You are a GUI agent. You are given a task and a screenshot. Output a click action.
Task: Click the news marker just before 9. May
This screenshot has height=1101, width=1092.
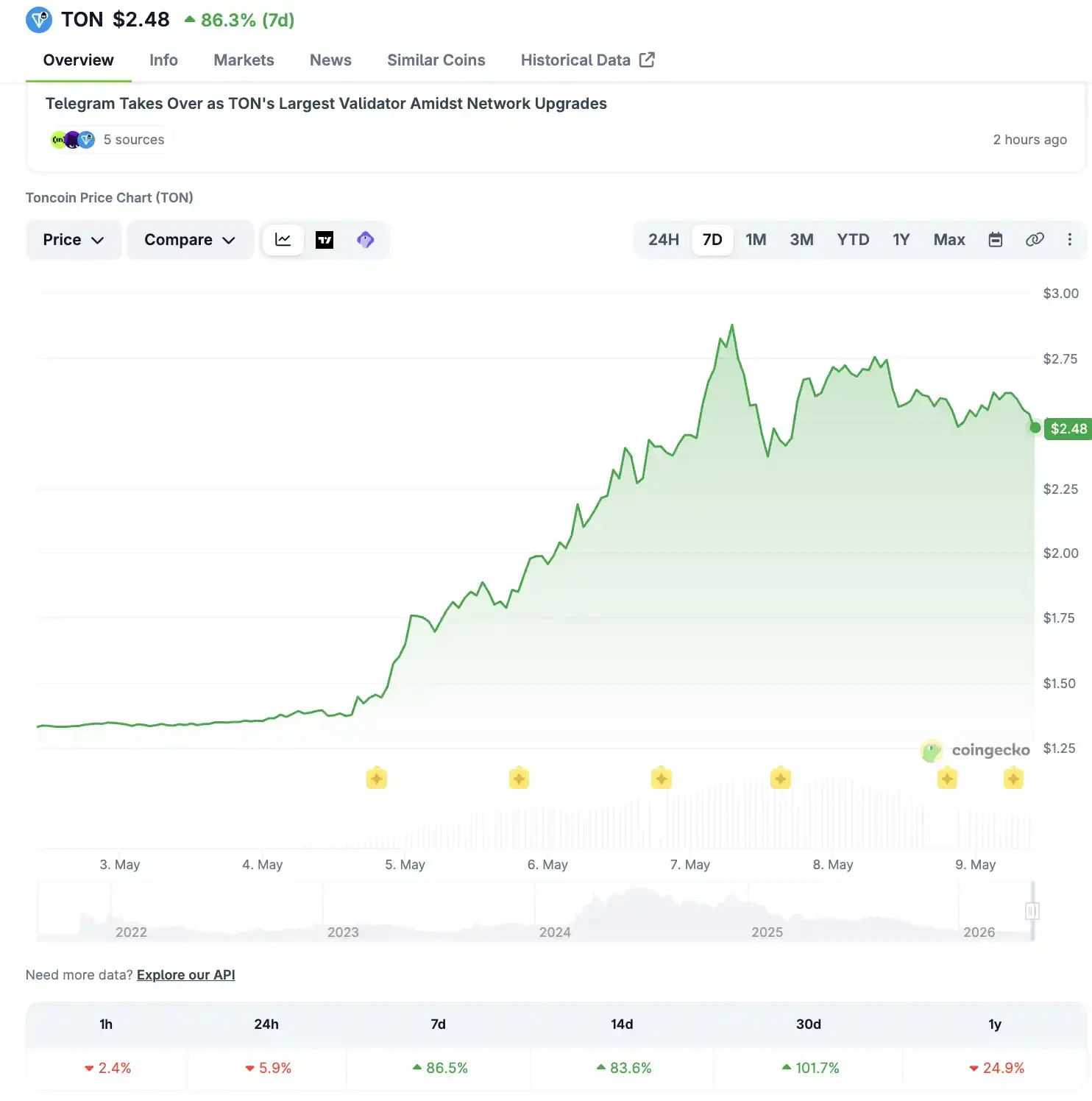coord(947,778)
